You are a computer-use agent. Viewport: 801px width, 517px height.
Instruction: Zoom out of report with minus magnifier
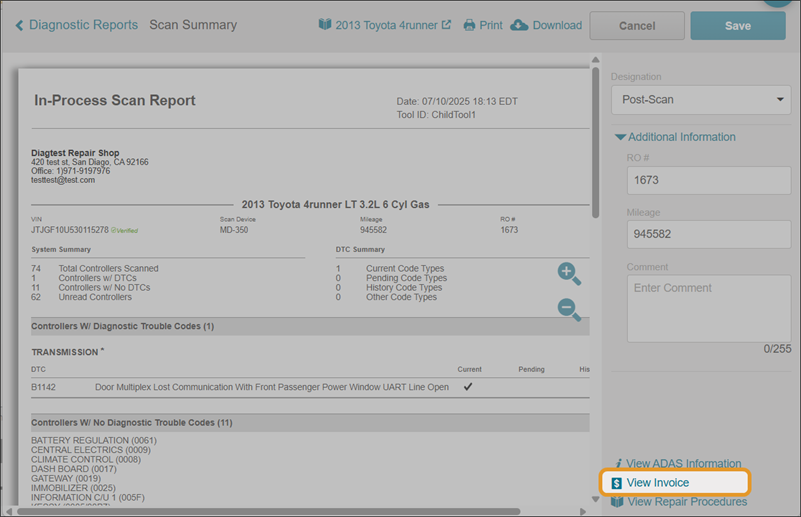click(569, 309)
